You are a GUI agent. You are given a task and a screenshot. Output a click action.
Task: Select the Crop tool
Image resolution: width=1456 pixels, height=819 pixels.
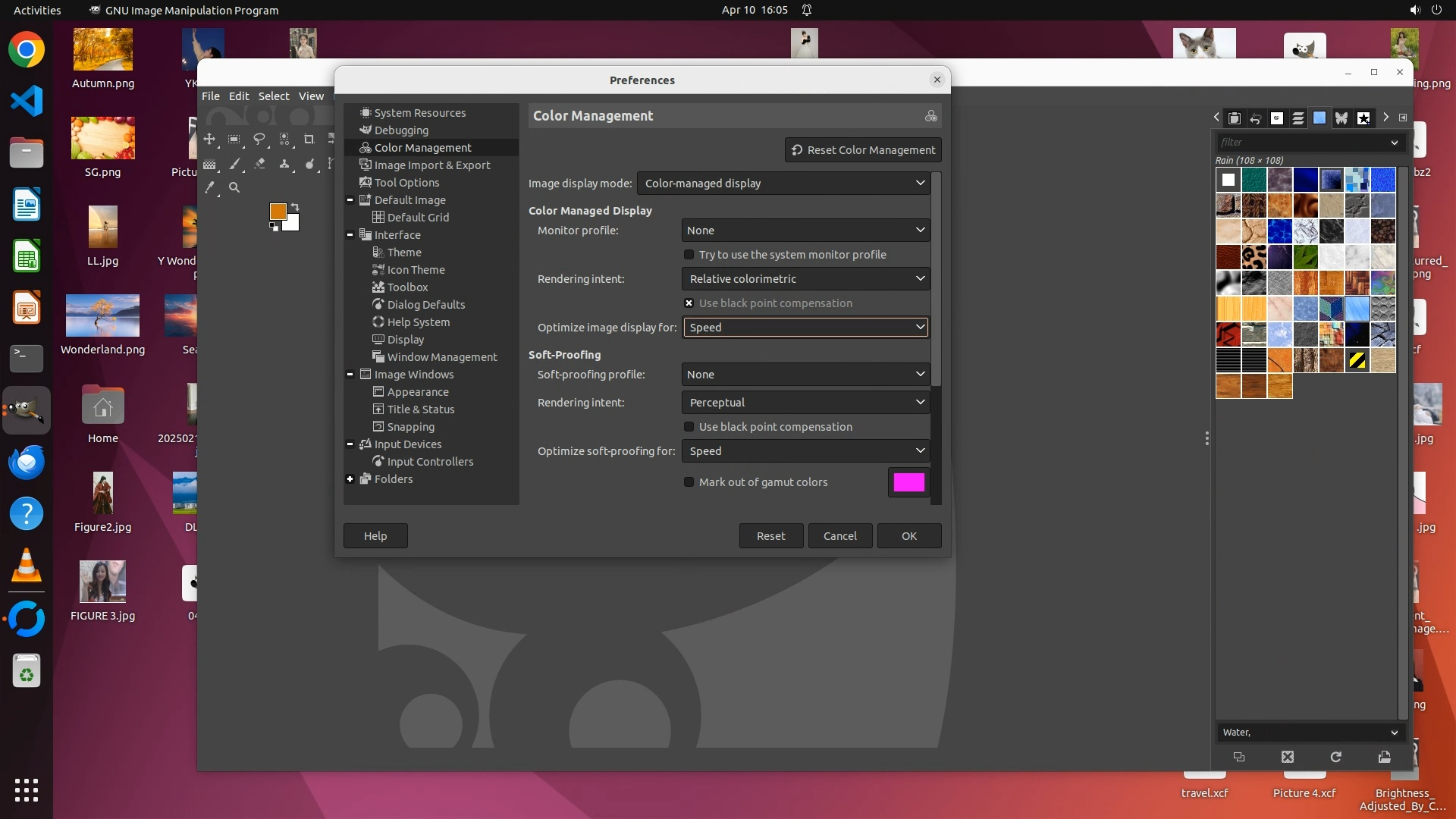pyautogui.click(x=309, y=140)
